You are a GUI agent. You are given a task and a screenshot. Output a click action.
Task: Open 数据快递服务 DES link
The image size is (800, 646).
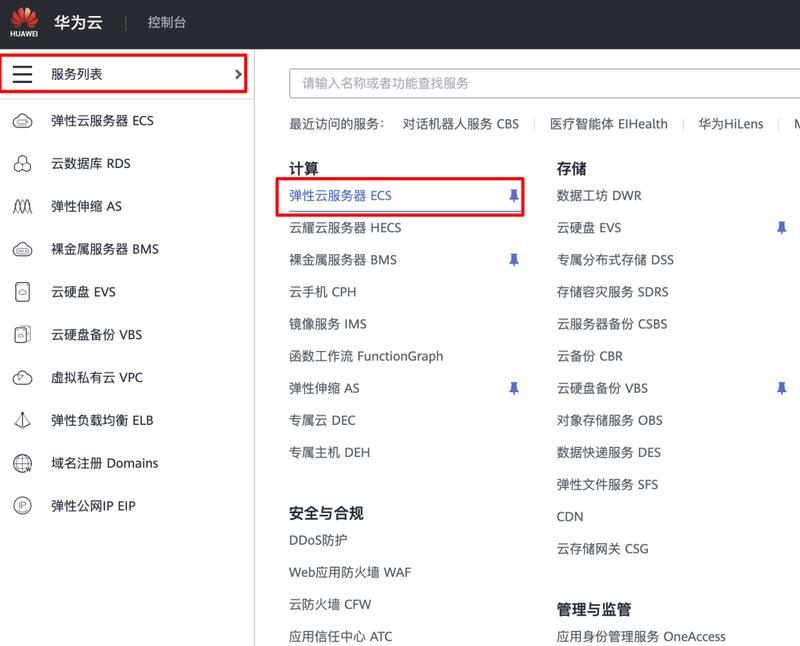click(x=609, y=453)
